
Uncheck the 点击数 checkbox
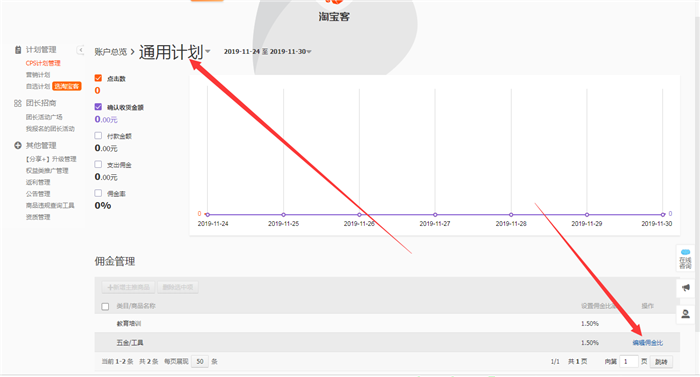[x=98, y=78]
